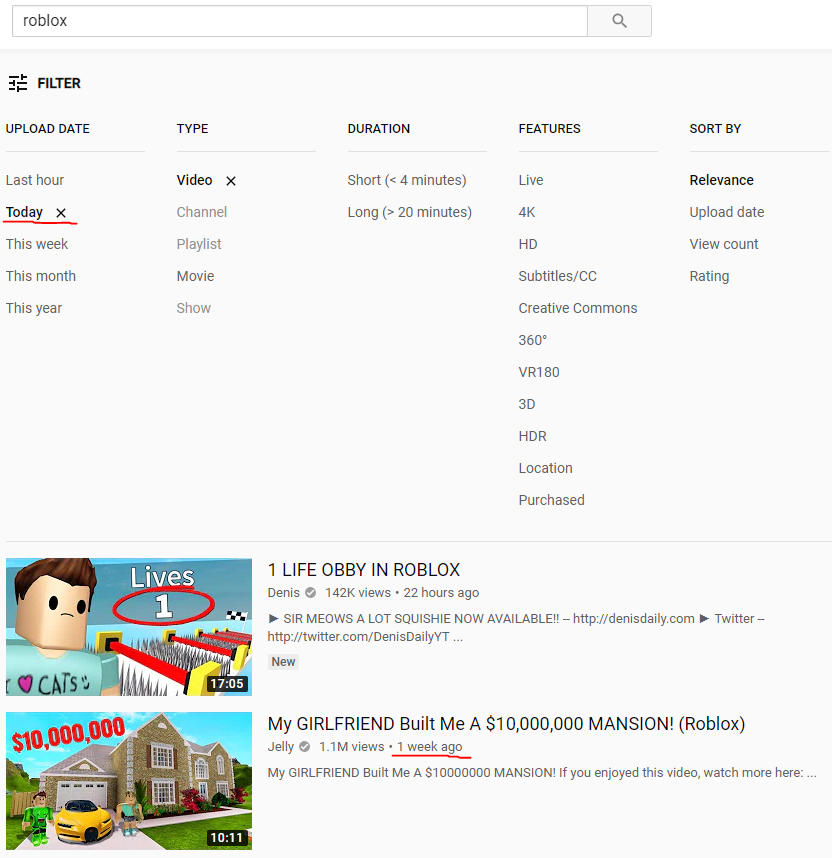The width and height of the screenshot is (832, 858).
Task: Click the 1 LIFE OBBY video thumbnail
Action: tap(129, 627)
